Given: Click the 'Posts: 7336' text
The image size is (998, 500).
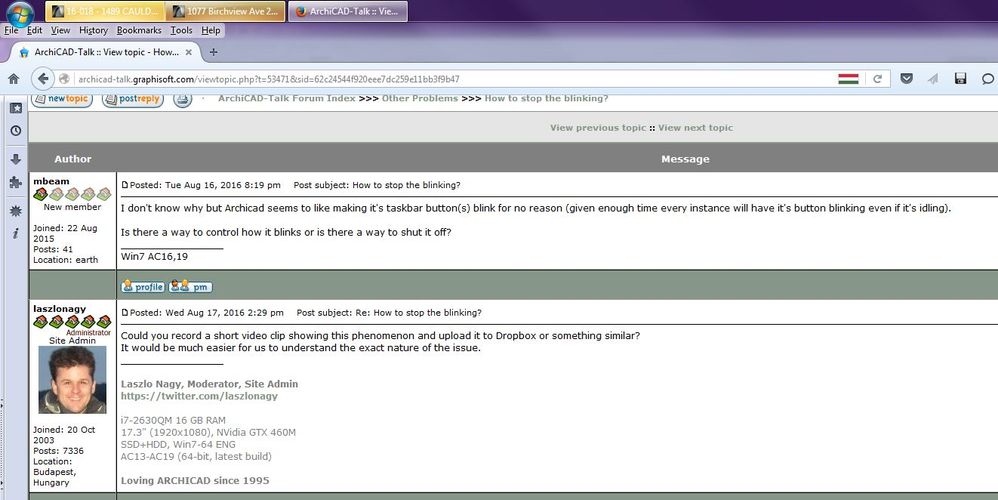Looking at the screenshot, I should point(59,450).
